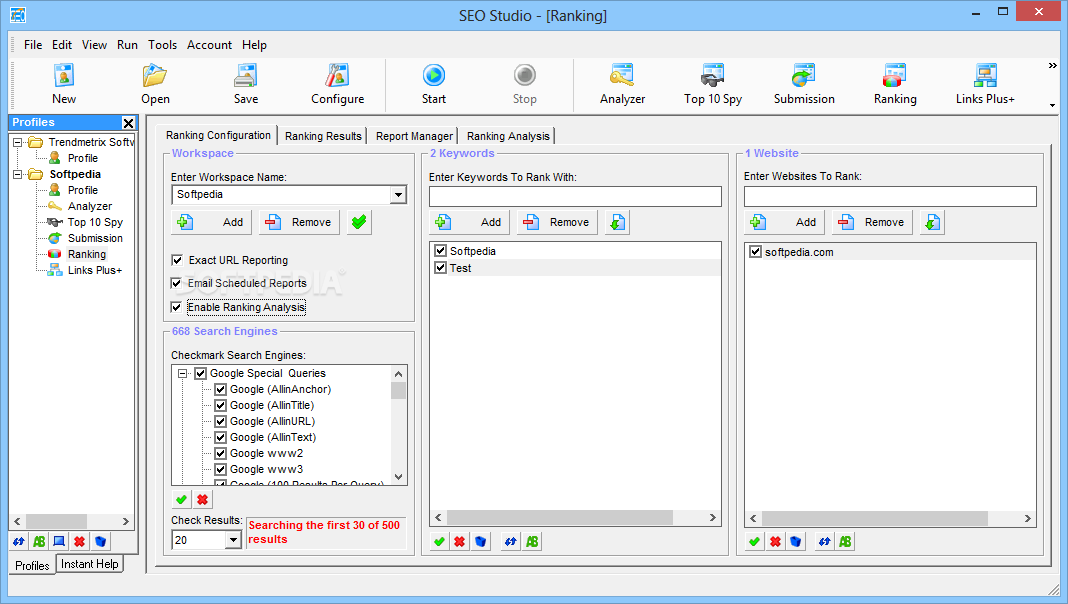Click Remove in the Keywords section
1068x604 pixels.
pyautogui.click(x=556, y=222)
